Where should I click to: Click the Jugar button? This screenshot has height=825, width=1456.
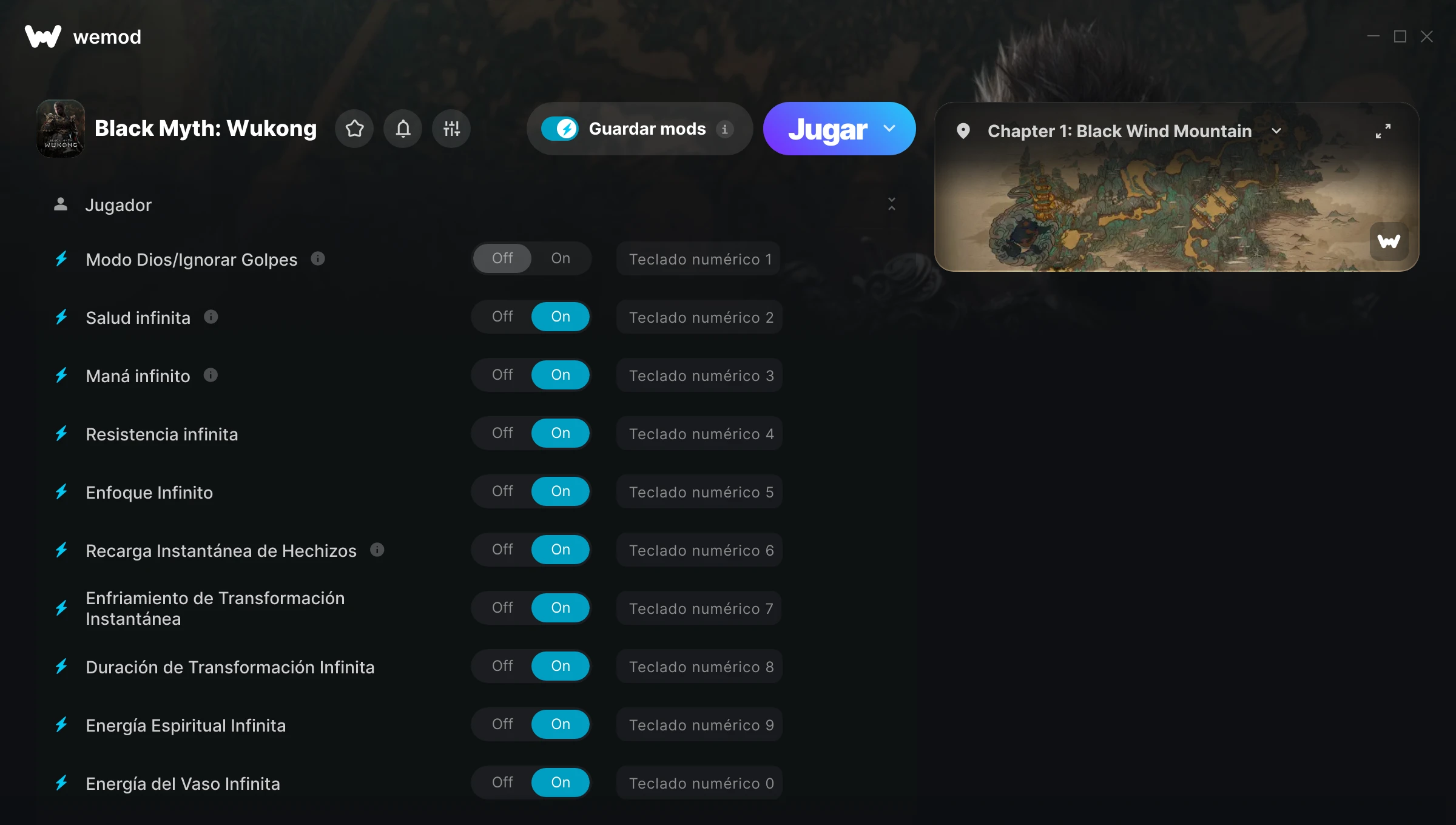tap(827, 129)
